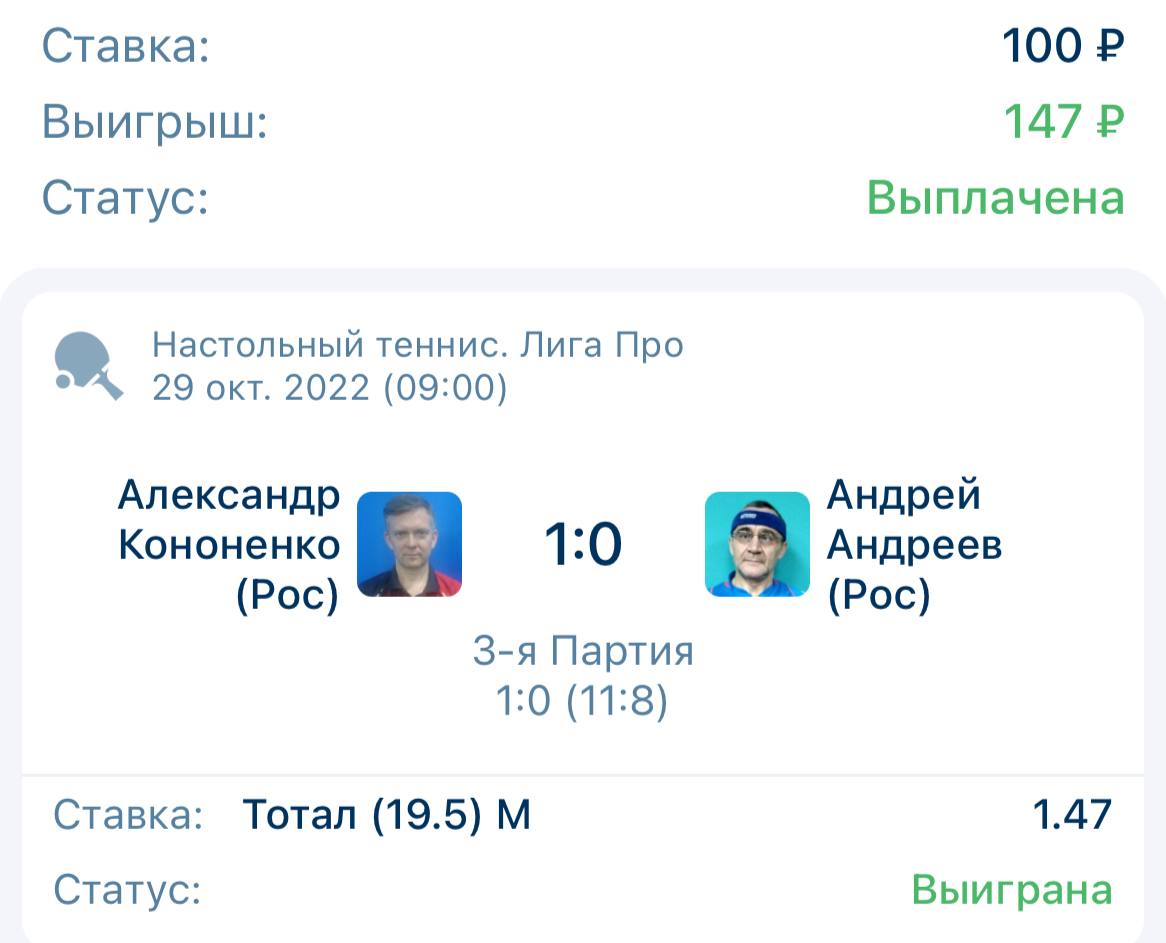Click the large 1:0 match score
1166x943 pixels.
(583, 546)
